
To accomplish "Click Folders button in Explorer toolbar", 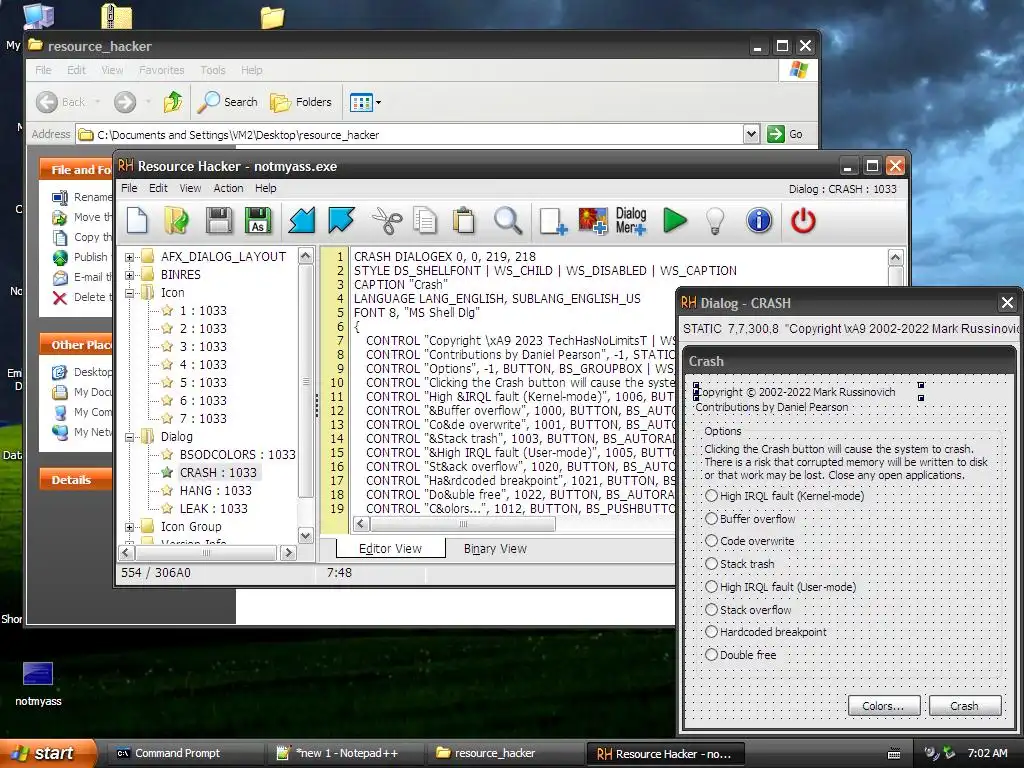I will [x=300, y=101].
